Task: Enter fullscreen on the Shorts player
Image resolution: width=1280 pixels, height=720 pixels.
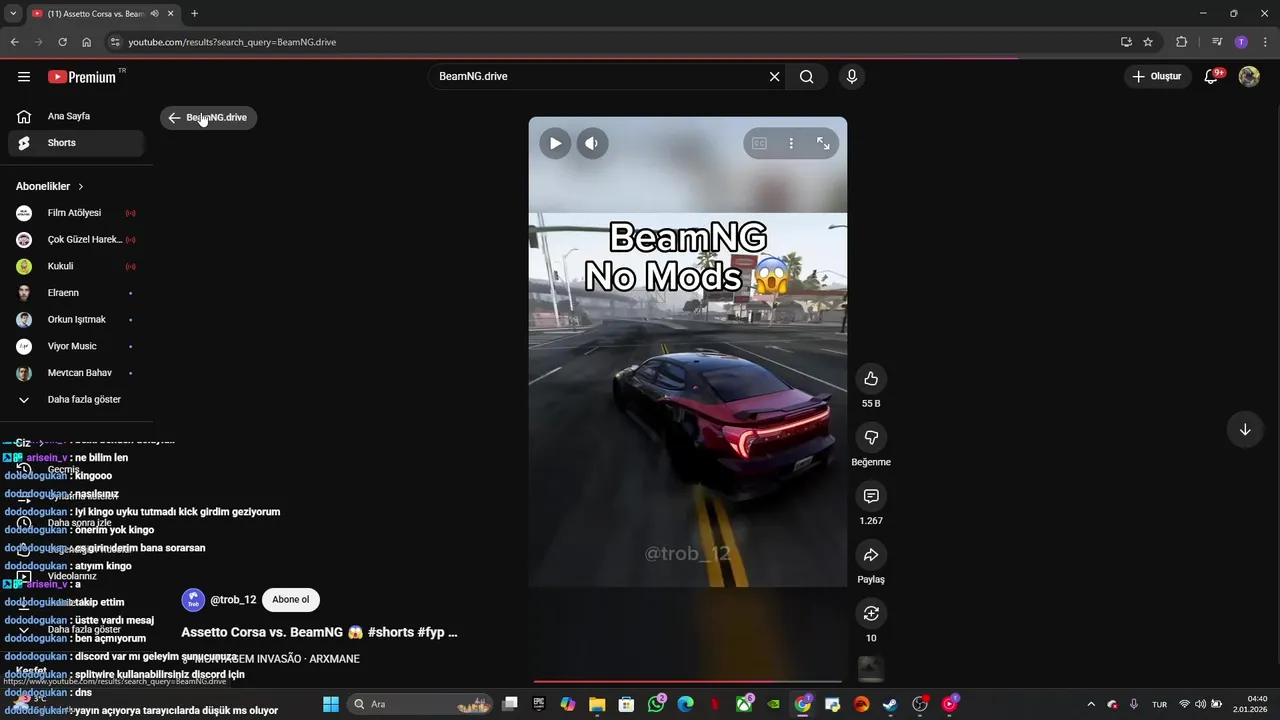Action: click(823, 143)
